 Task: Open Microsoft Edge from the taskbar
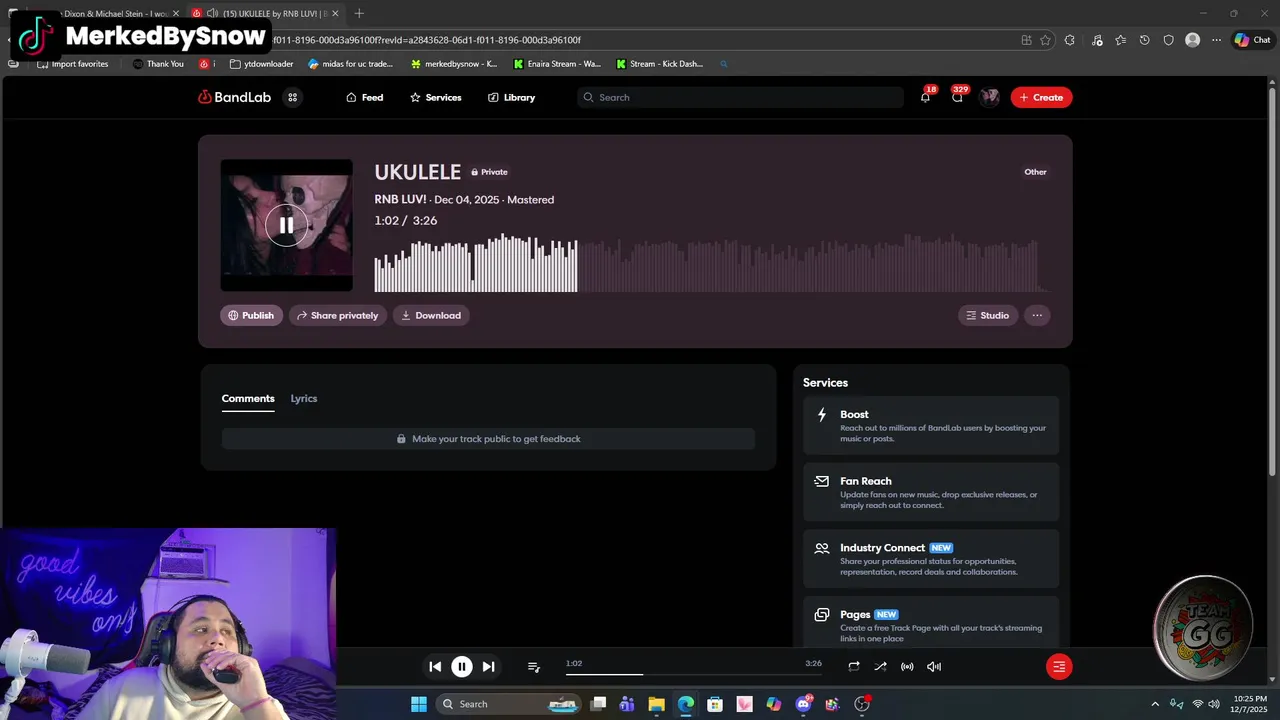(685, 704)
